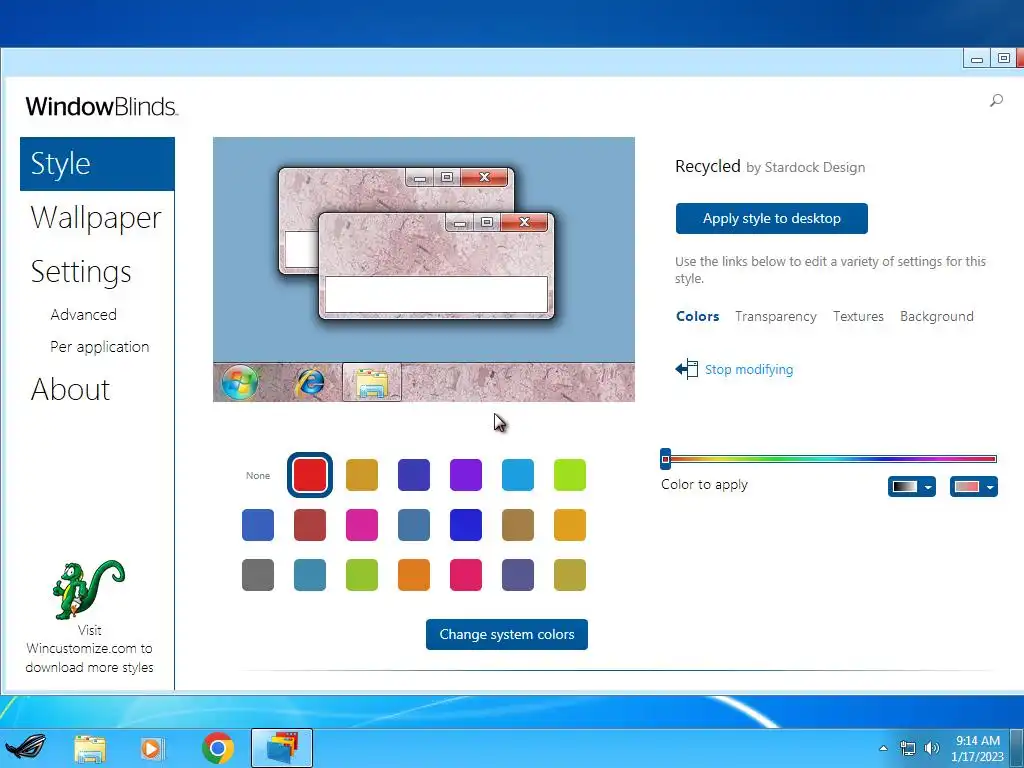Select the golden tan swatch in first row

362,475
